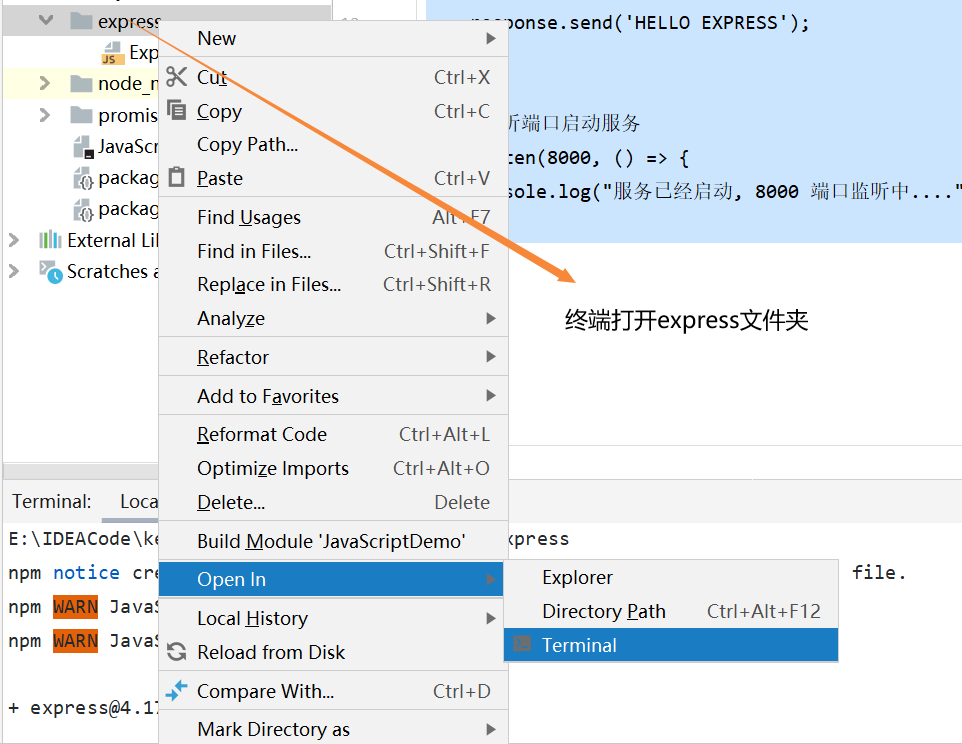Open the Refactor submenu

(x=333, y=357)
